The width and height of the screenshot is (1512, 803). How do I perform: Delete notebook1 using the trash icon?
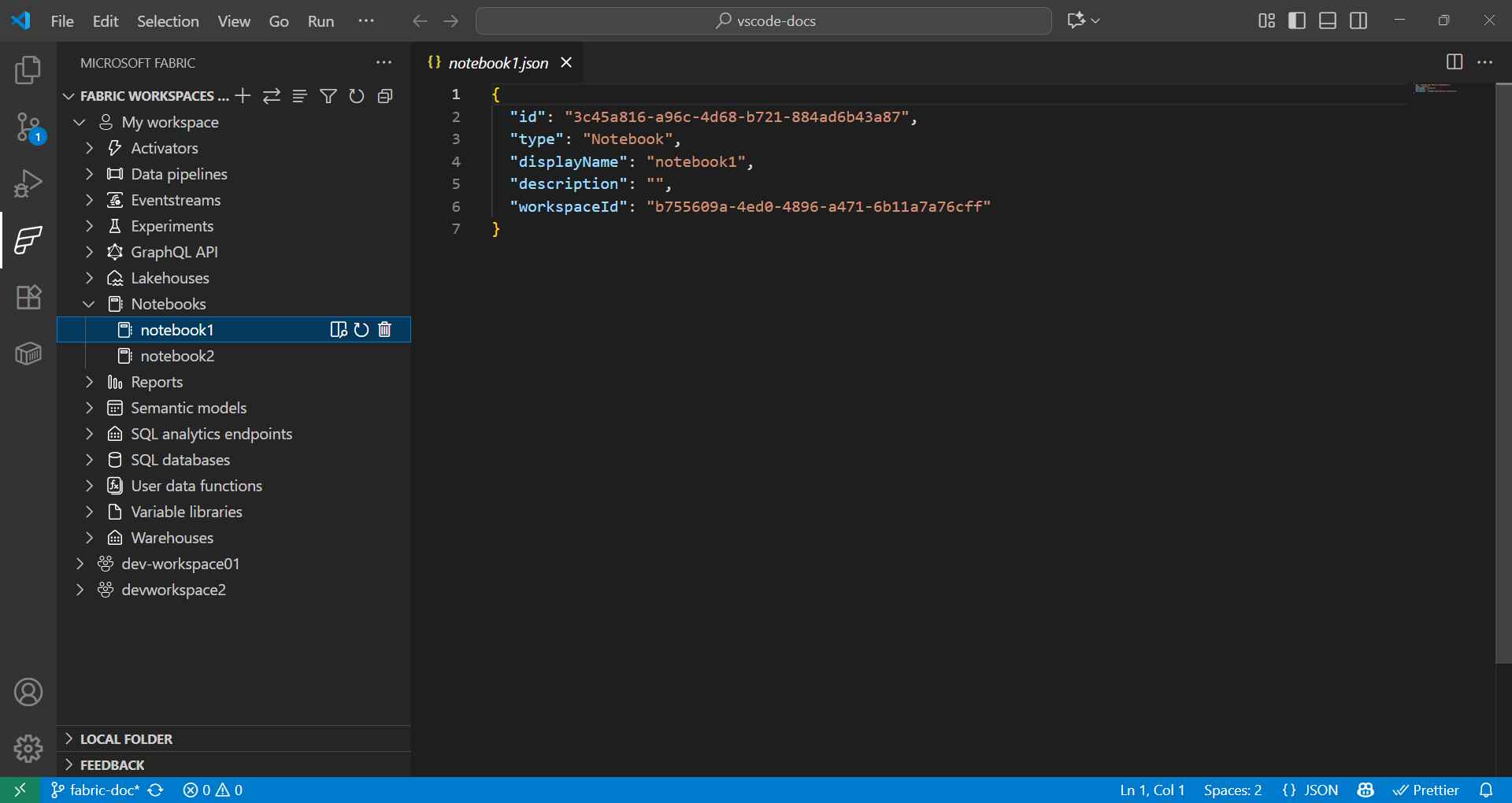click(384, 330)
